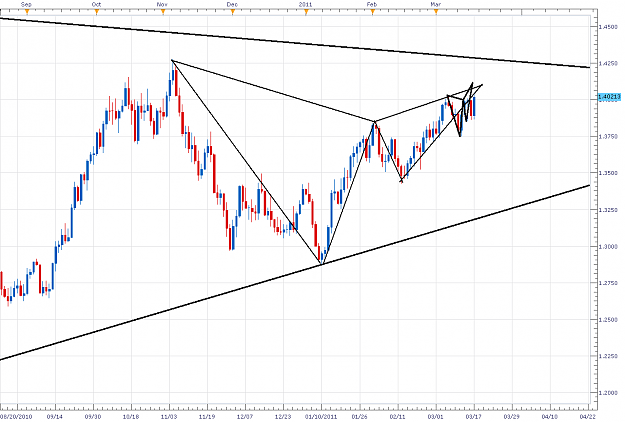Click the 1.3000 price axis label
This screenshot has height=422, width=625.
click(x=608, y=247)
